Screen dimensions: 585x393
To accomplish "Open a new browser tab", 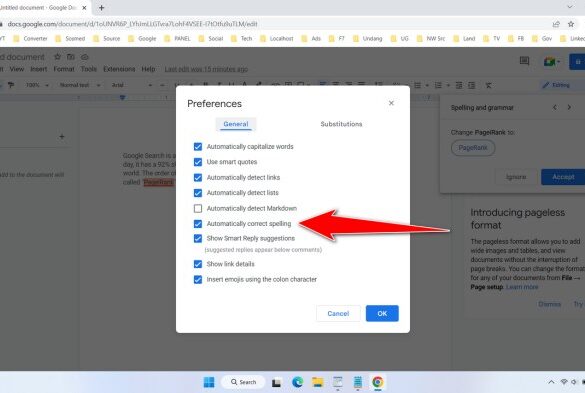I will coord(101,7).
